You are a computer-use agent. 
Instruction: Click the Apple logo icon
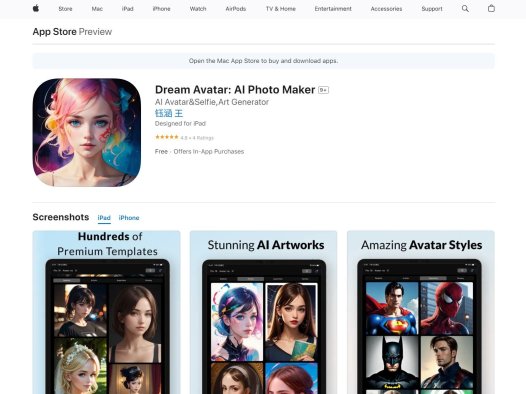[x=36, y=8]
